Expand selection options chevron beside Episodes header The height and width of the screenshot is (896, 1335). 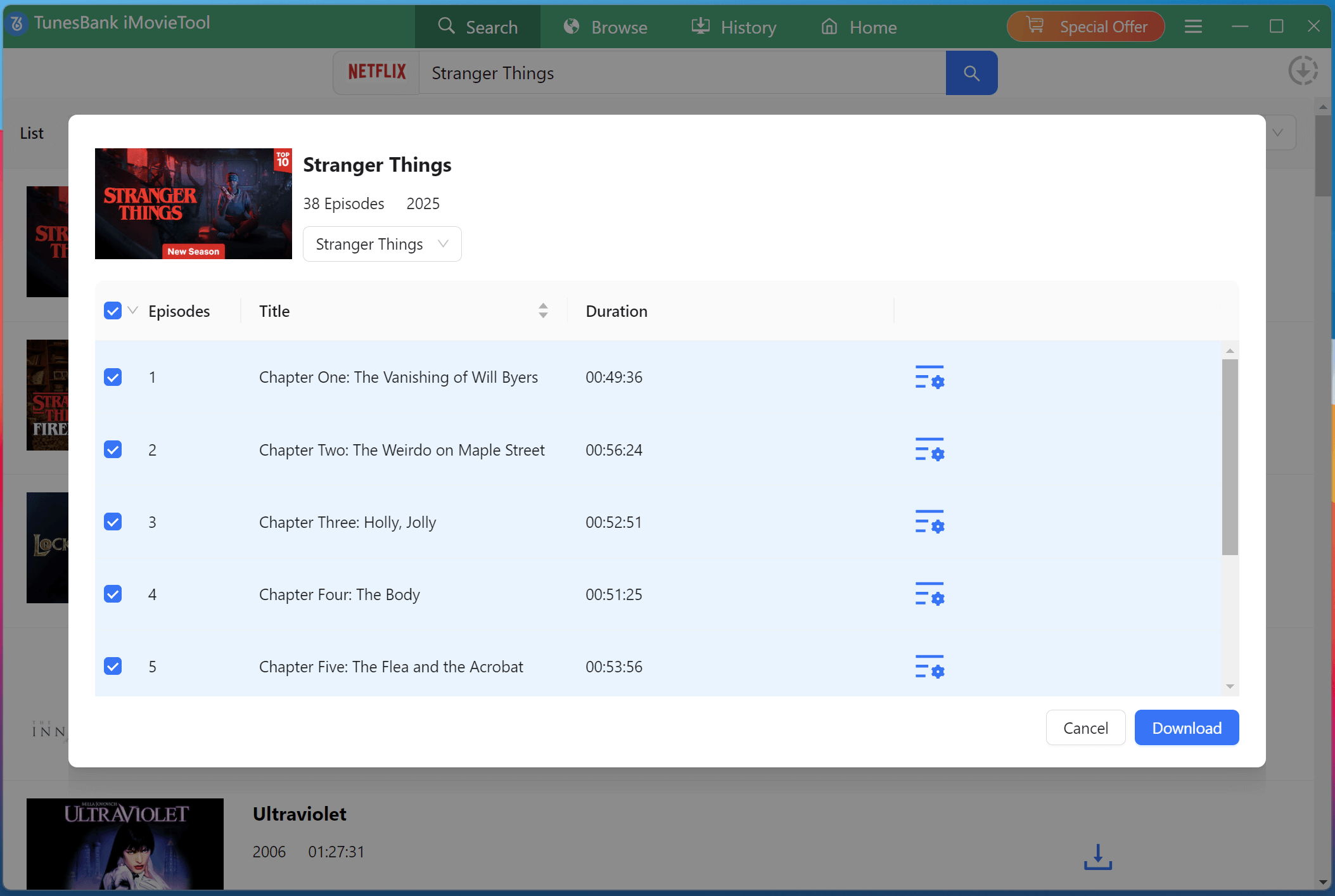(x=133, y=310)
